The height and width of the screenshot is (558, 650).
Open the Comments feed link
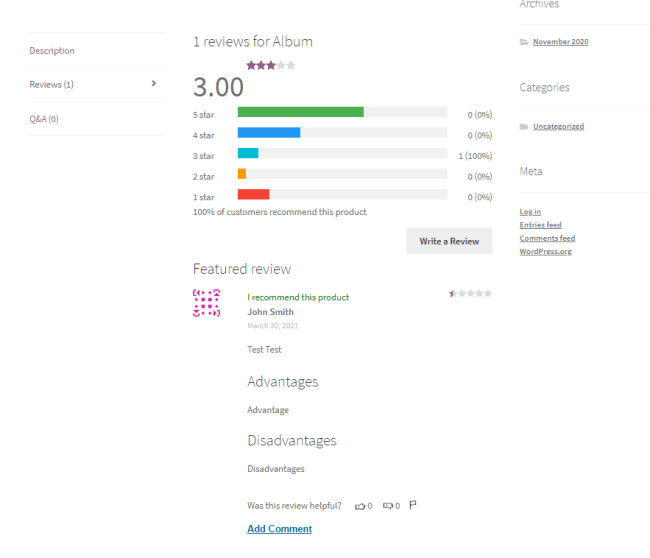547,238
